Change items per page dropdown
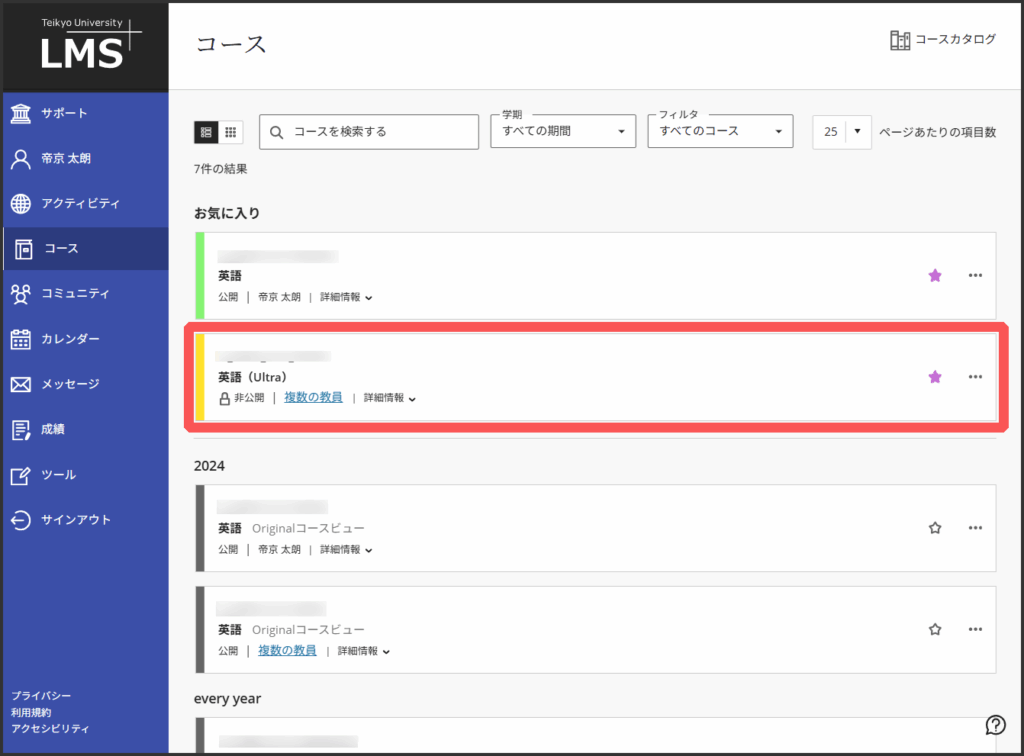 point(841,132)
